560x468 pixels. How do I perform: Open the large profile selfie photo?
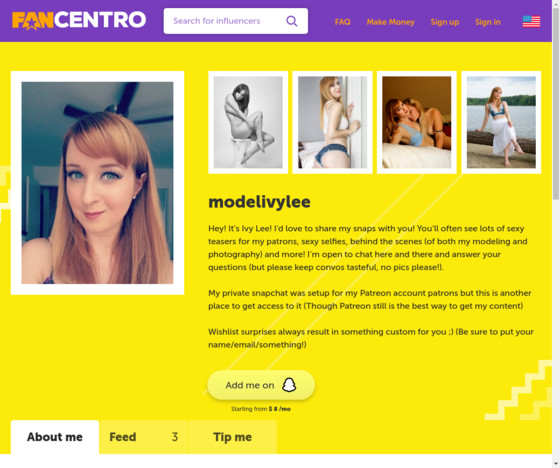(98, 183)
